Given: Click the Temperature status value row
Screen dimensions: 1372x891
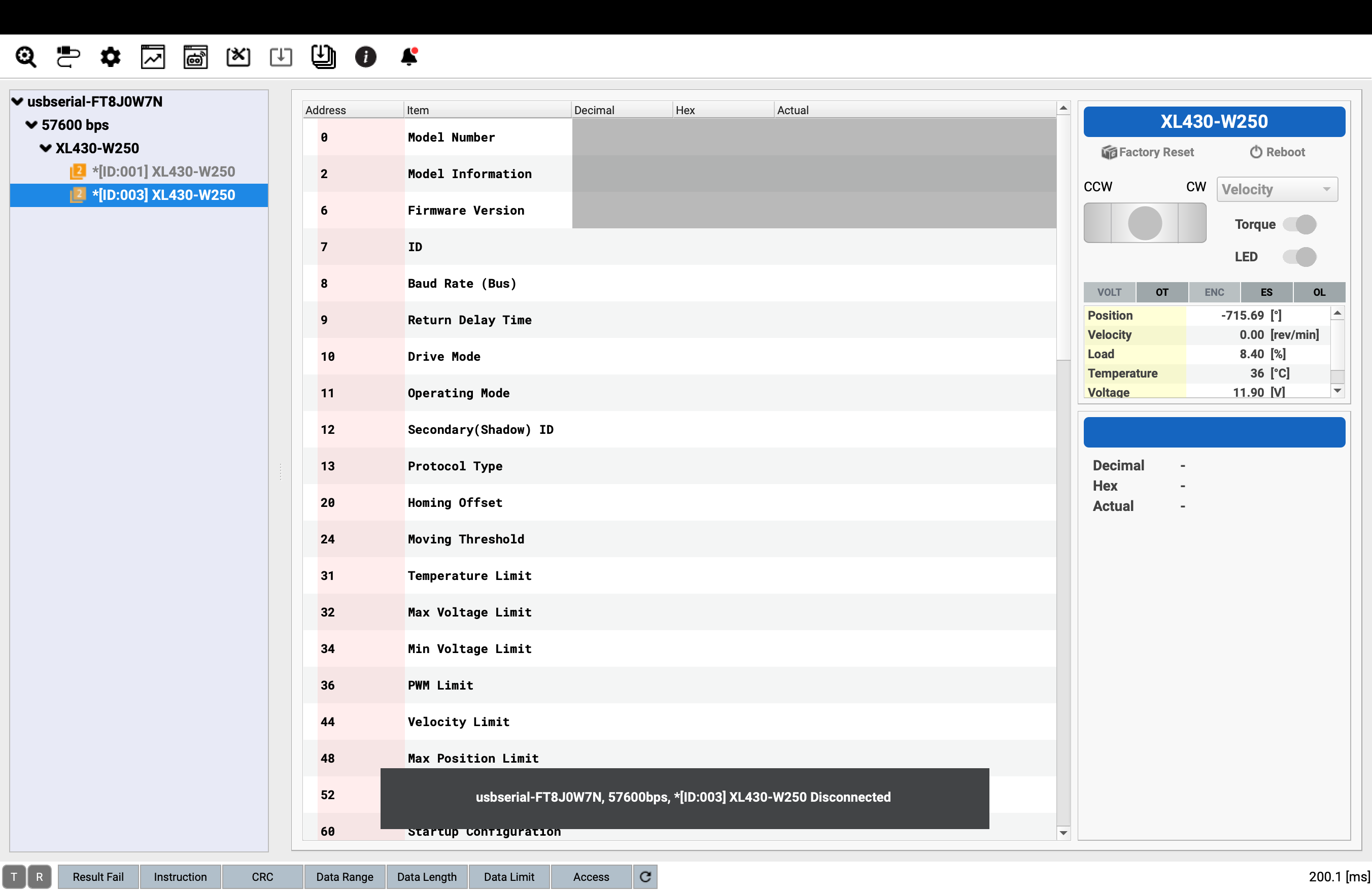Looking at the screenshot, I should tap(1207, 373).
